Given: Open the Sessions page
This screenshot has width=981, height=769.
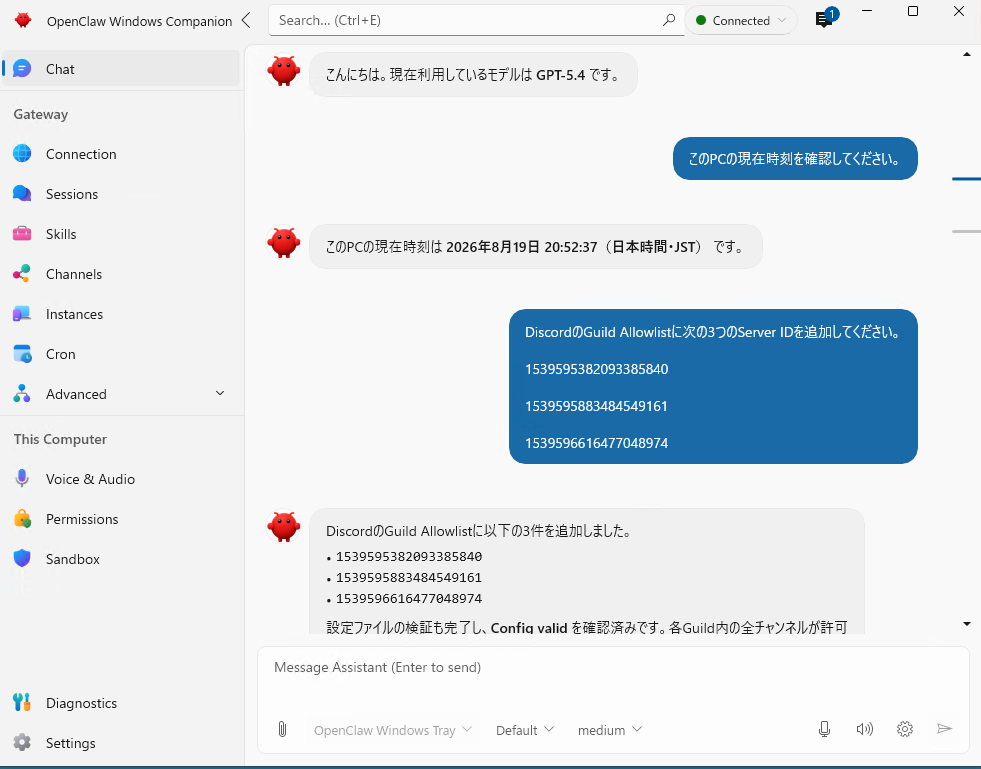Looking at the screenshot, I should [121, 194].
